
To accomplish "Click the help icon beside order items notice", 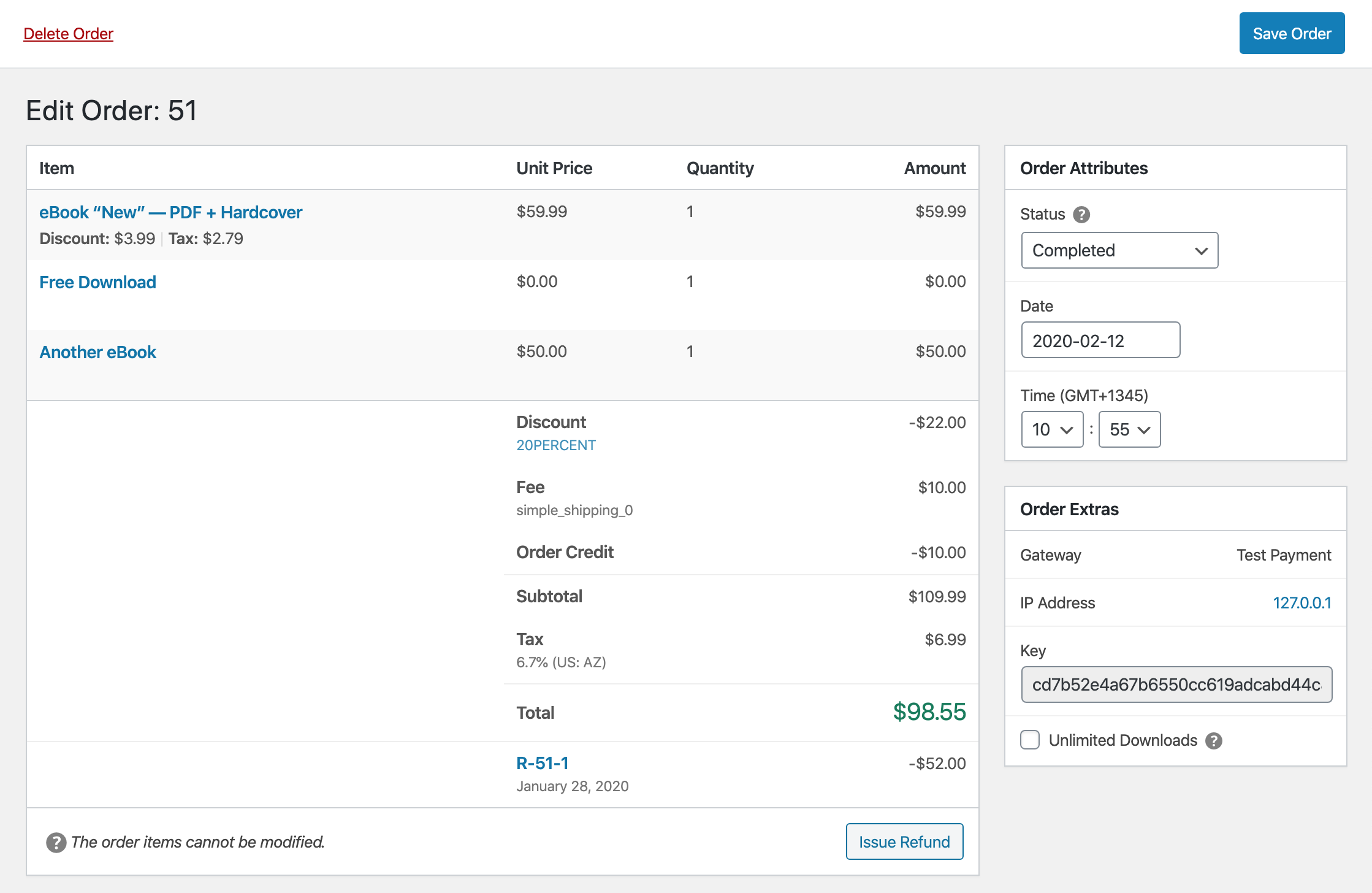I will [56, 843].
